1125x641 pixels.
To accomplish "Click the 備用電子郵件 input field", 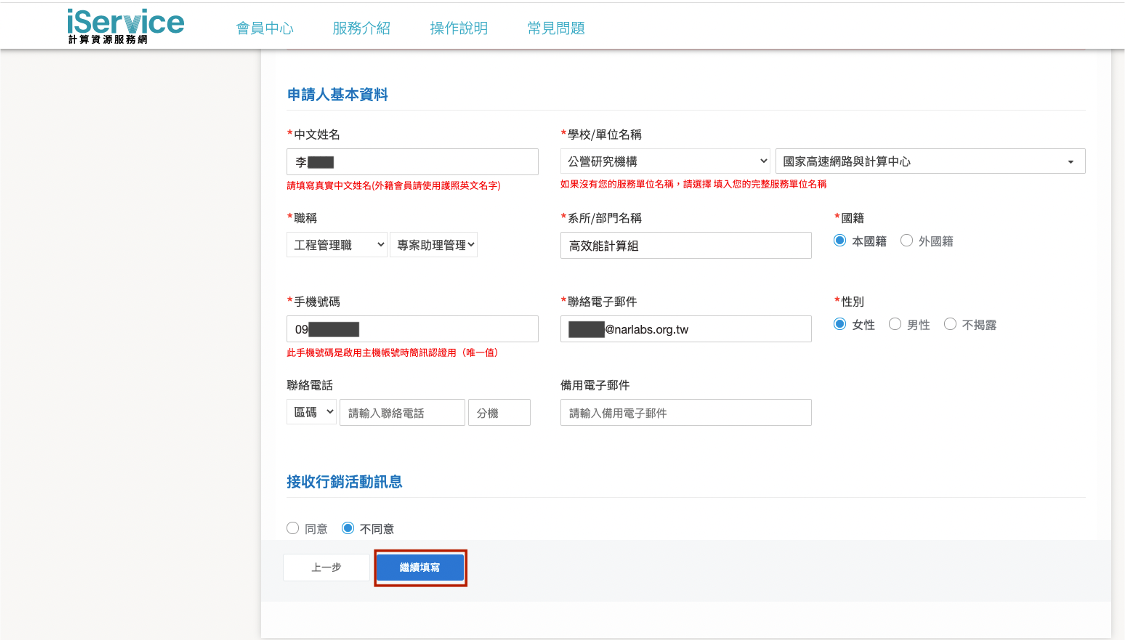I will 685,413.
